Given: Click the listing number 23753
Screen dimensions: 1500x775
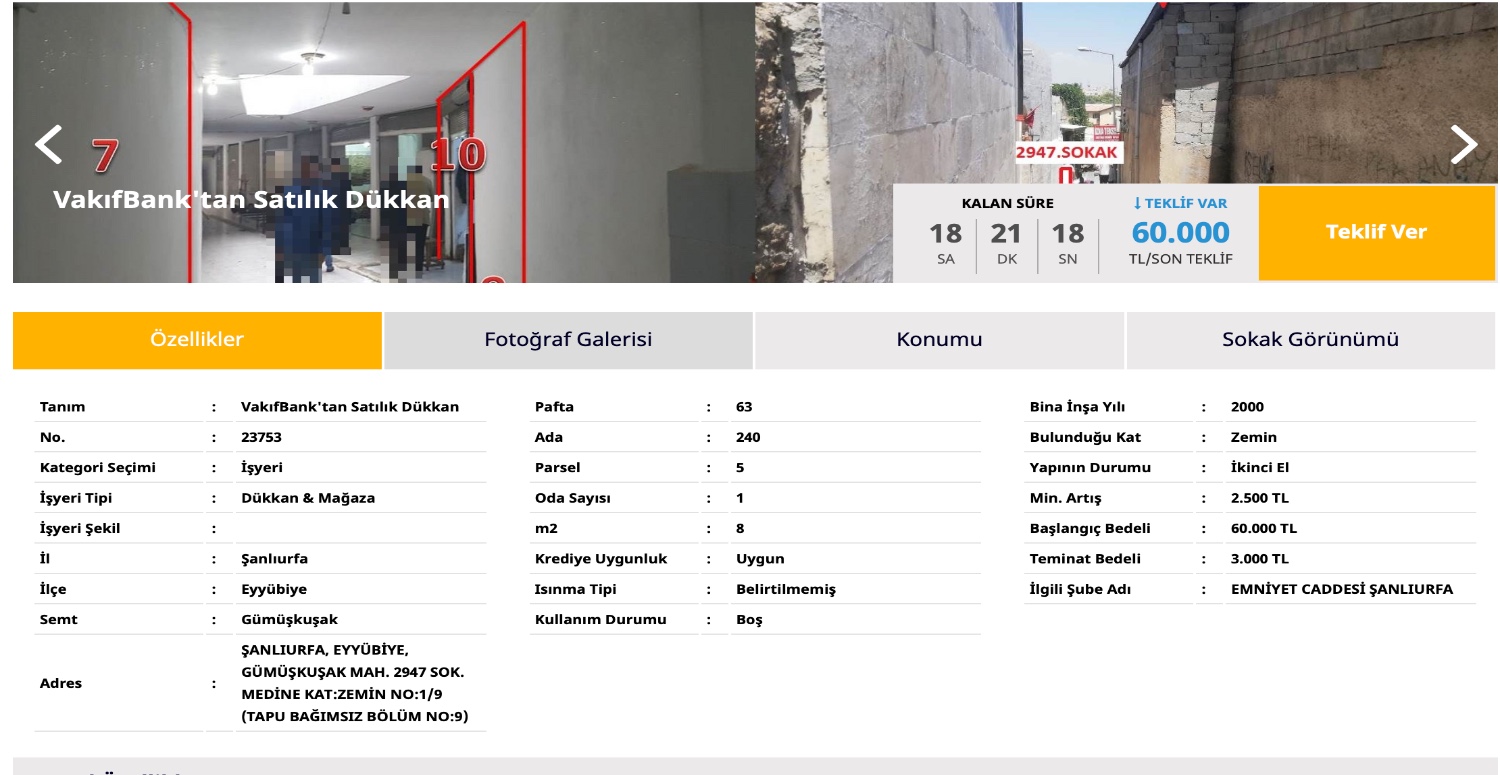Looking at the screenshot, I should coord(262,437).
